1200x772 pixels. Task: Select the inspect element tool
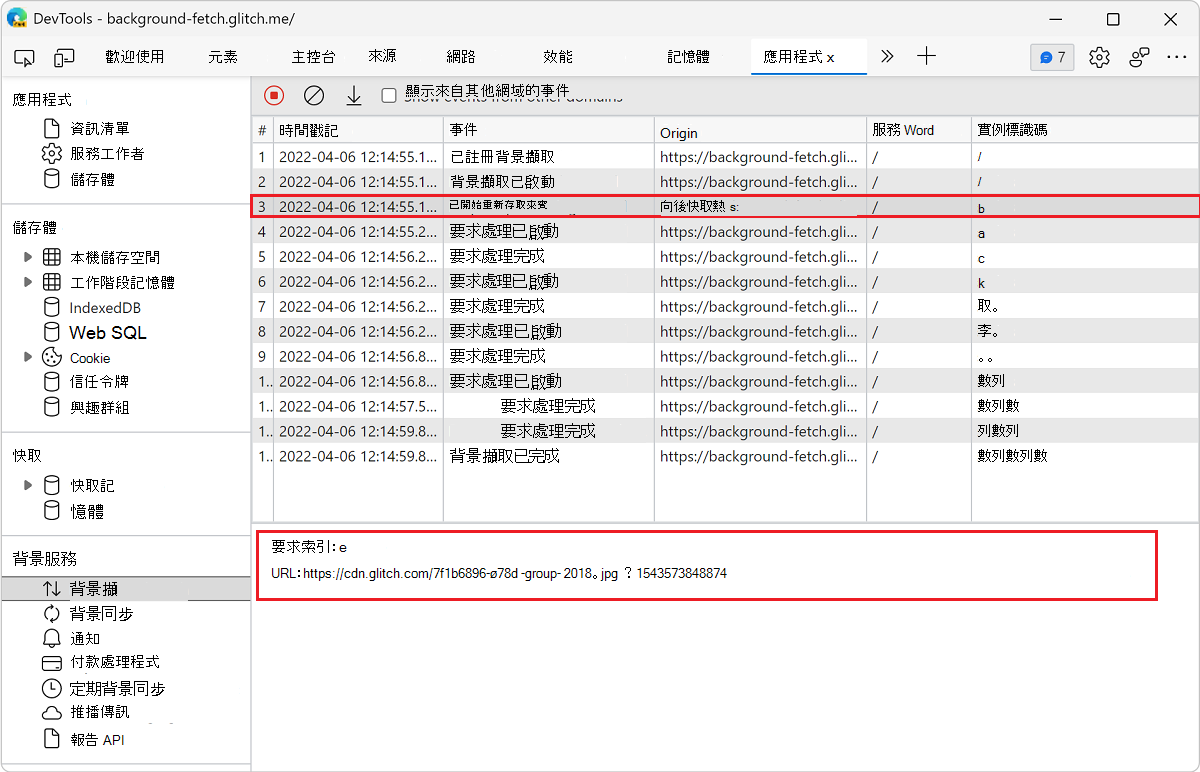[24, 57]
